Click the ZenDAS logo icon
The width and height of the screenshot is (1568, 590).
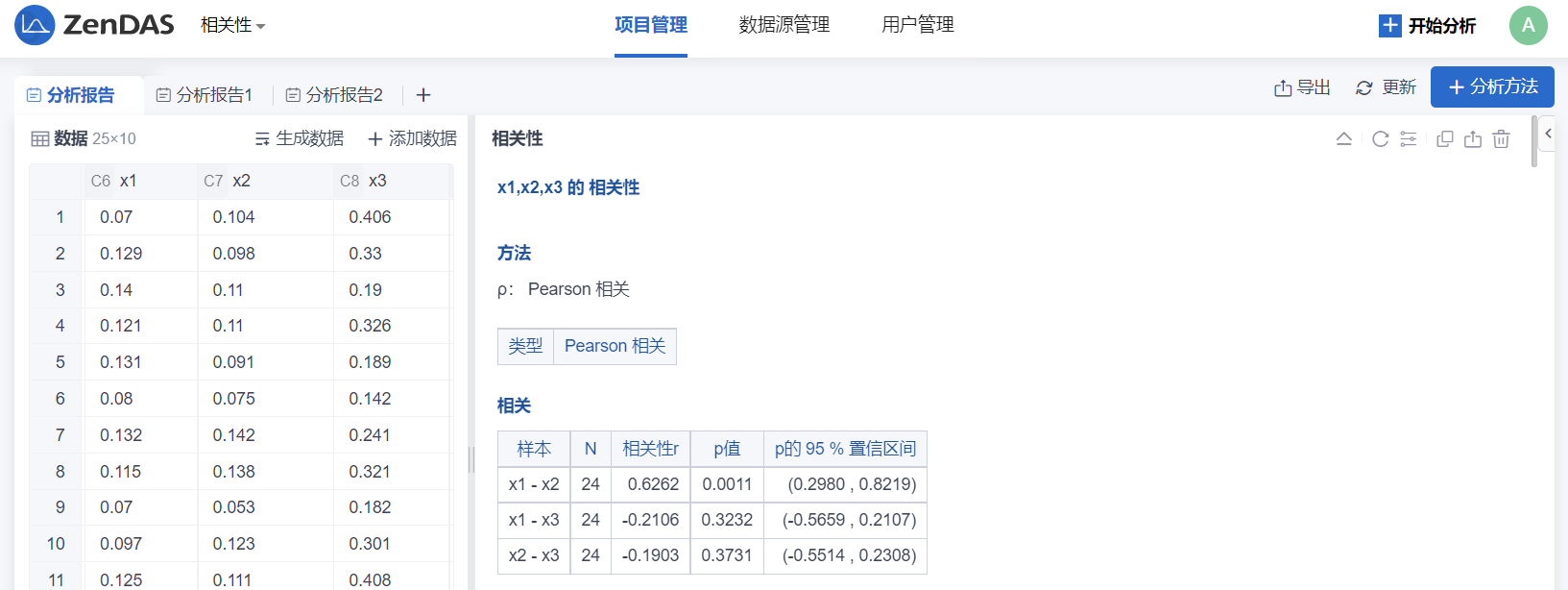(35, 25)
